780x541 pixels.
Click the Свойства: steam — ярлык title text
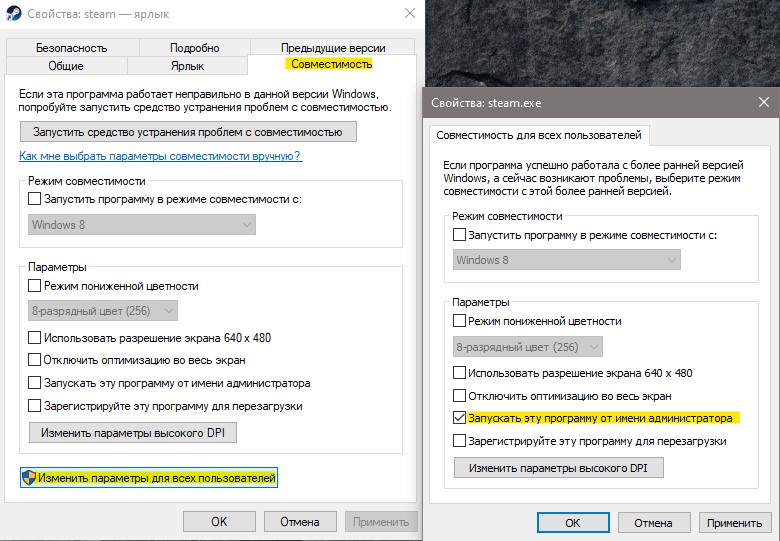click(x=98, y=14)
